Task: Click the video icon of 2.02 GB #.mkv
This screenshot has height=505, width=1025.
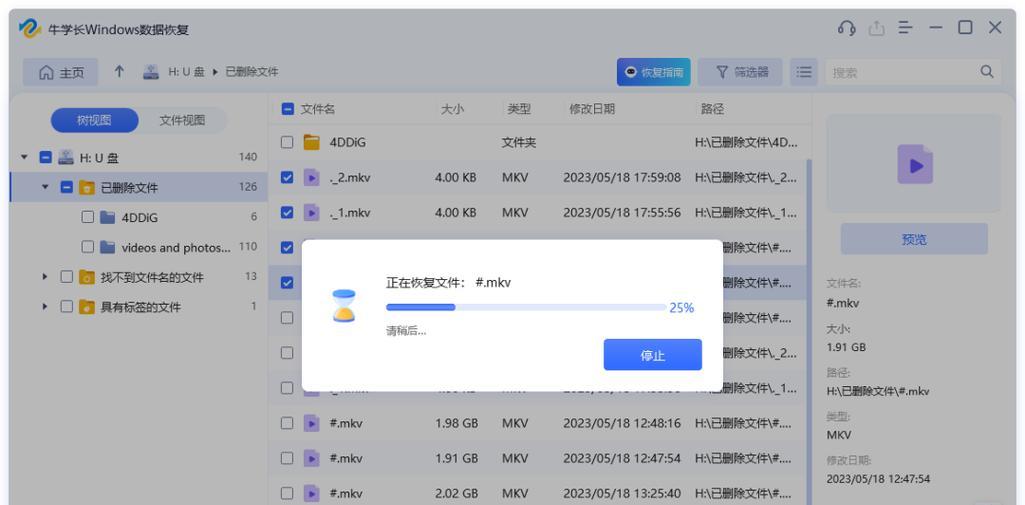Action: click(312, 493)
